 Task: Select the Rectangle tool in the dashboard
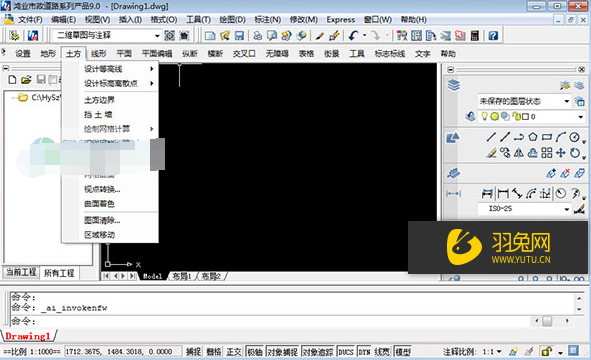pos(547,137)
